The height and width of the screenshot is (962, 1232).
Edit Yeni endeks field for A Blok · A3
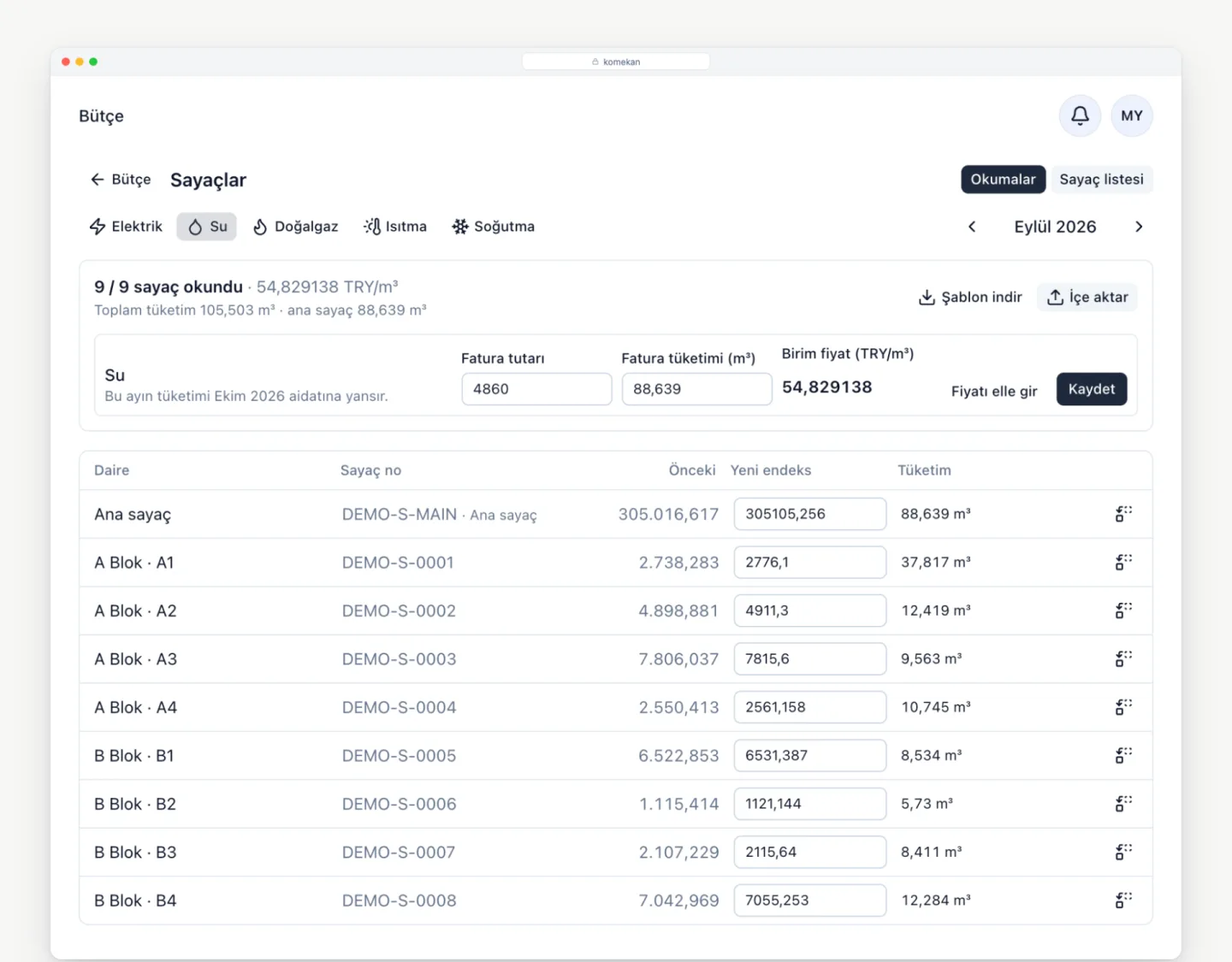click(x=809, y=658)
